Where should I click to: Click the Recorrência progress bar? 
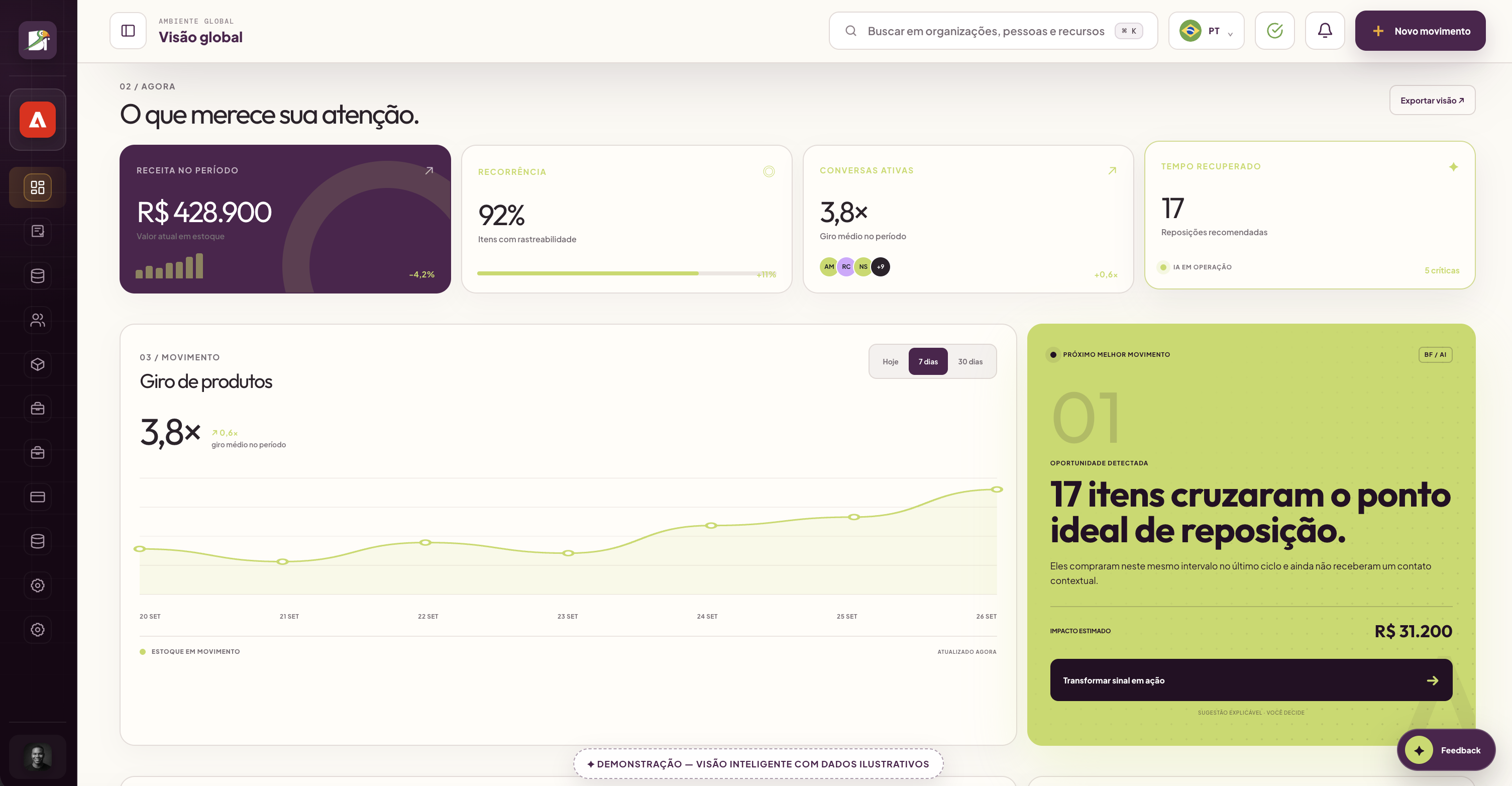(626, 273)
